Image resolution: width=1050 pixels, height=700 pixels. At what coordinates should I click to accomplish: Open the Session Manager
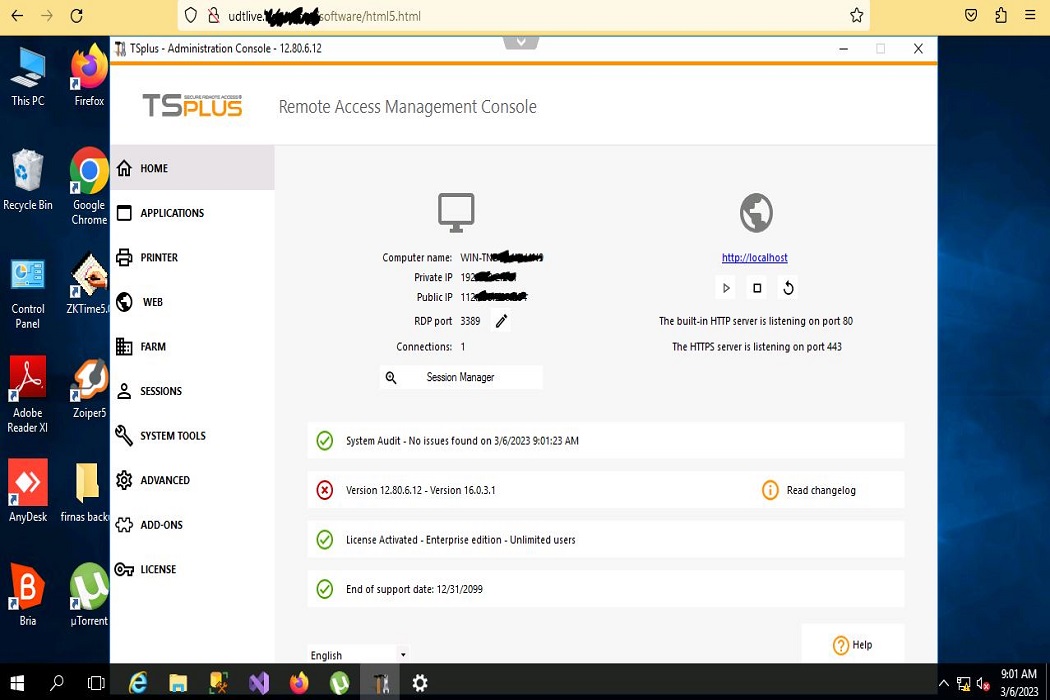click(460, 377)
